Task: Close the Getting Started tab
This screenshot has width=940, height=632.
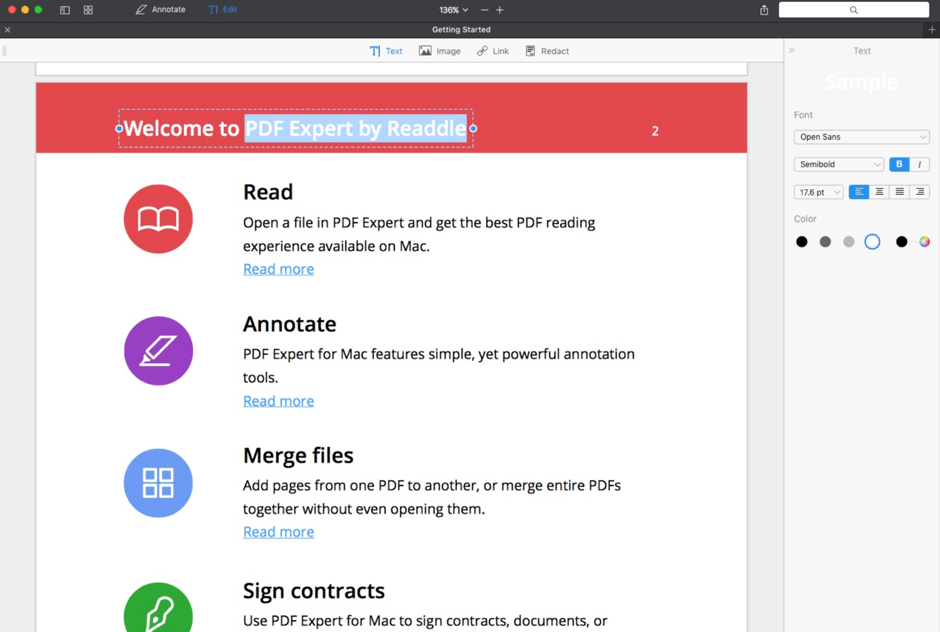Action: coord(7,29)
